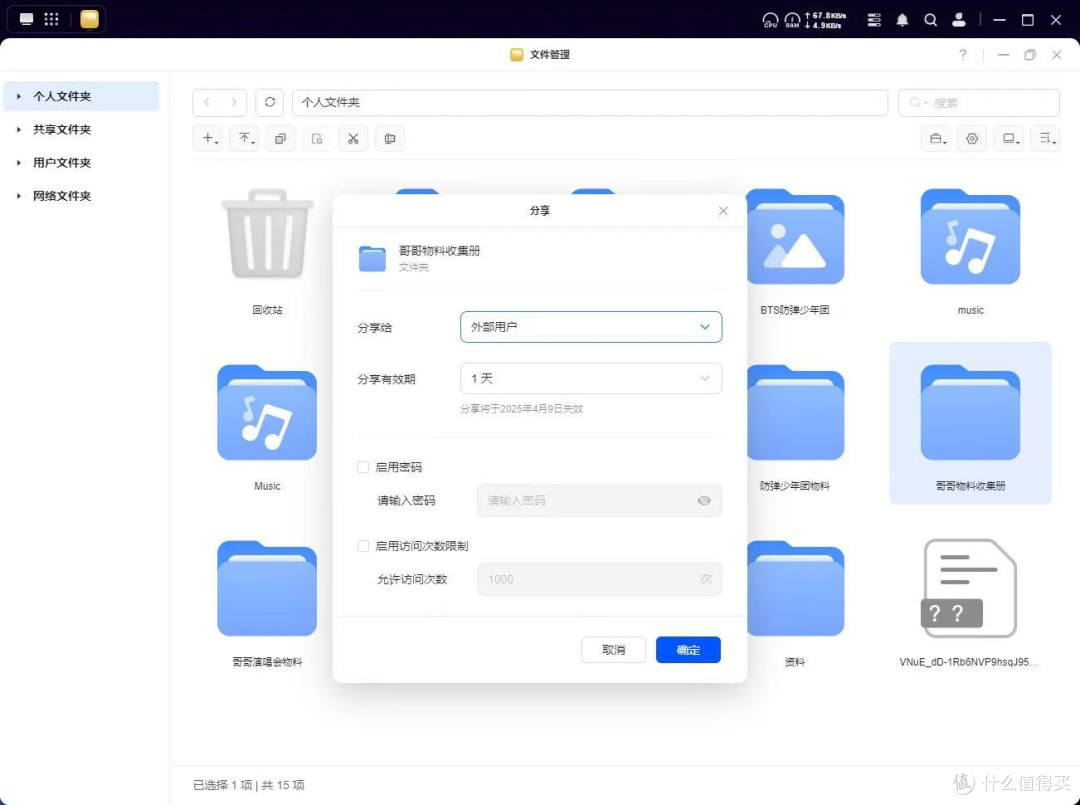Image resolution: width=1080 pixels, height=805 pixels.
Task: Close the 分享 dialog with the X
Action: point(723,211)
